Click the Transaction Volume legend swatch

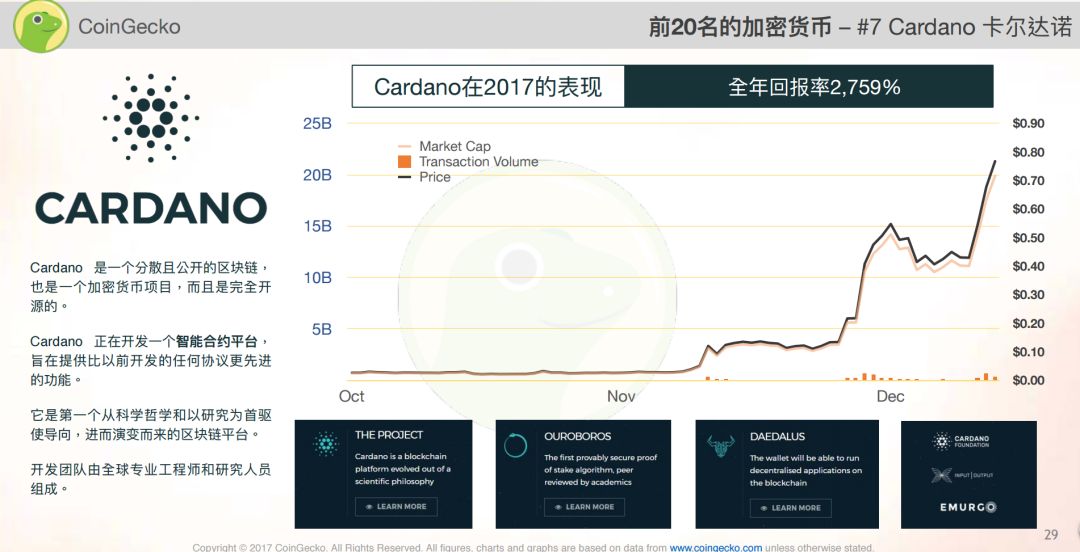tap(404, 161)
